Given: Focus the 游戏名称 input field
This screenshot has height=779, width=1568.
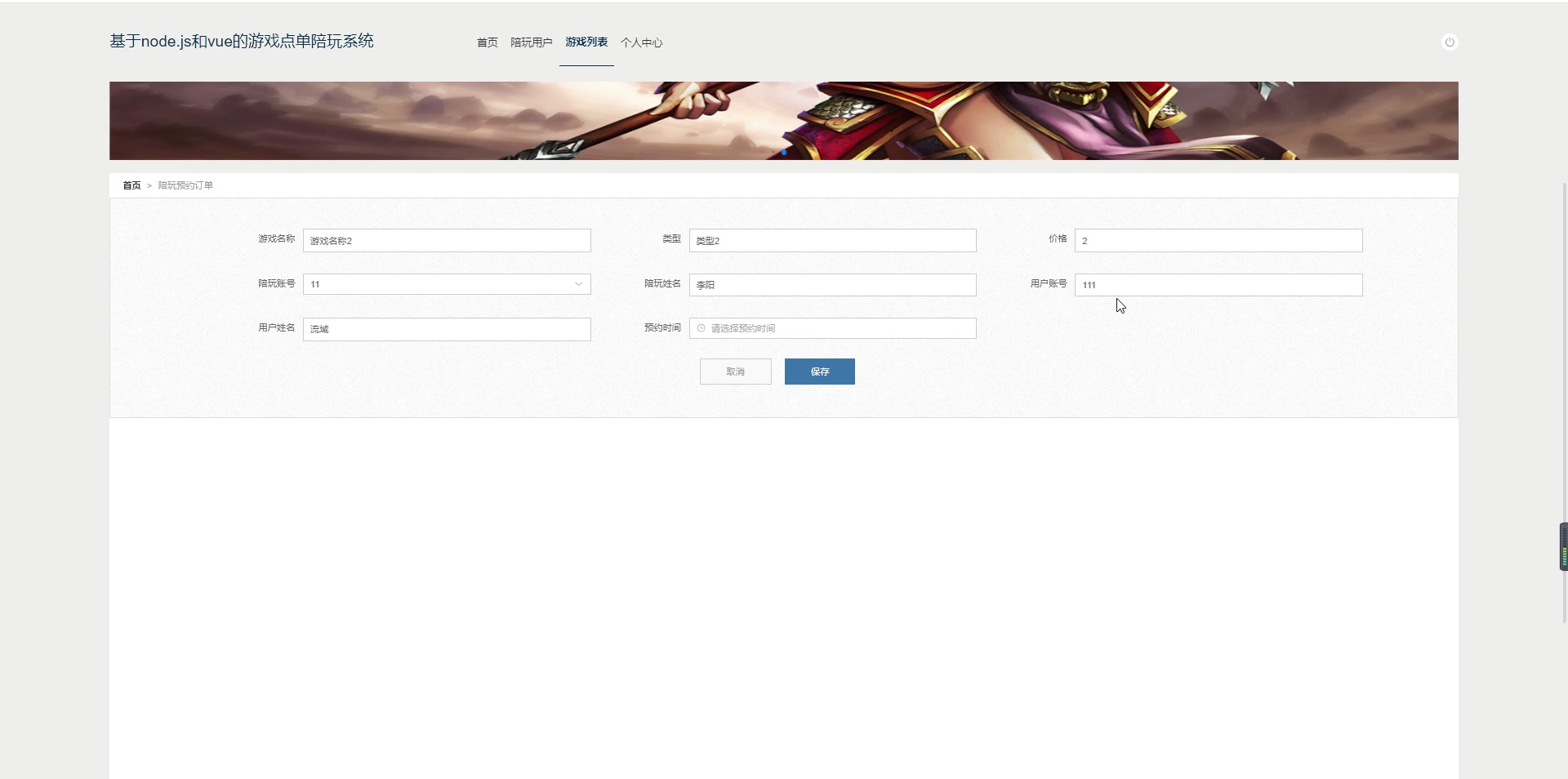Looking at the screenshot, I should coord(447,240).
